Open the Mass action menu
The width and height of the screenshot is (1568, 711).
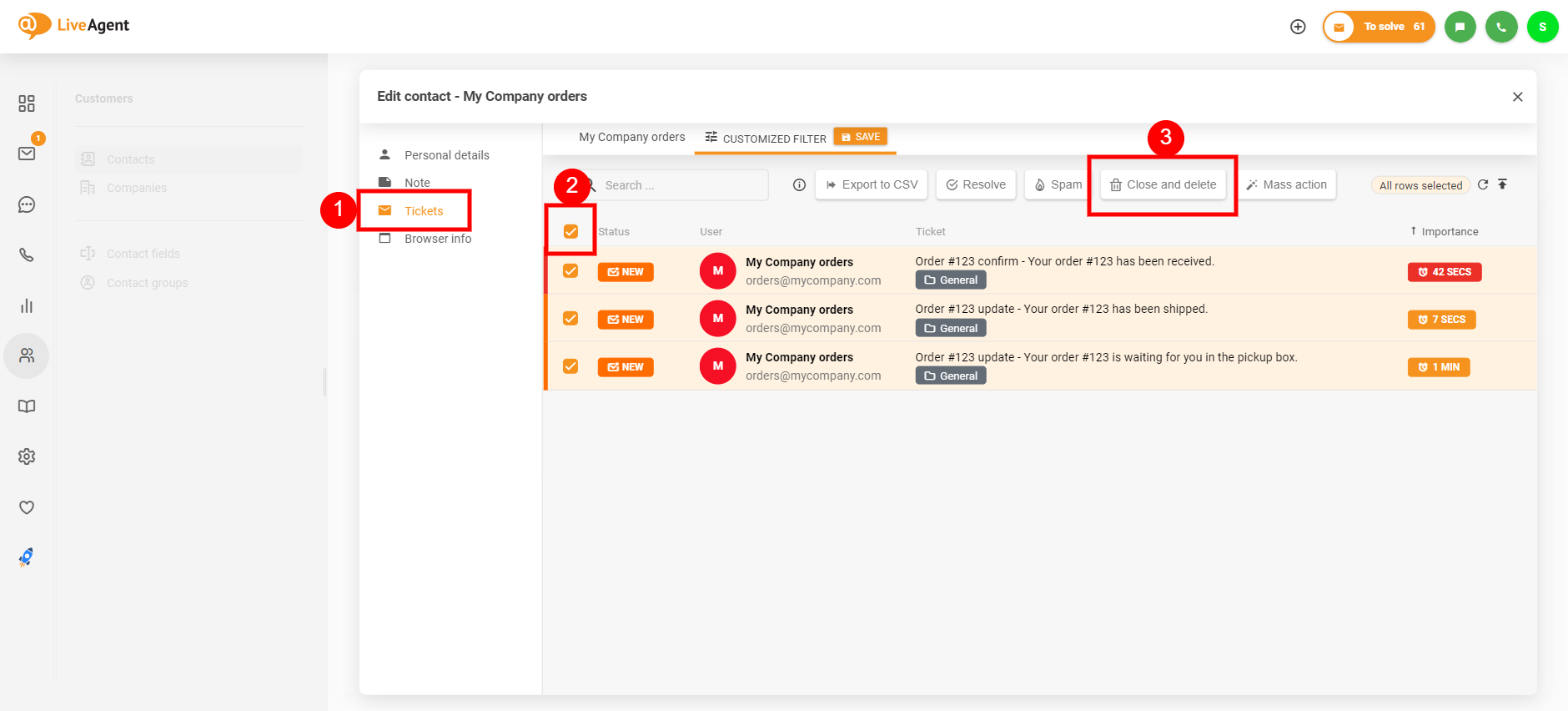click(1286, 185)
